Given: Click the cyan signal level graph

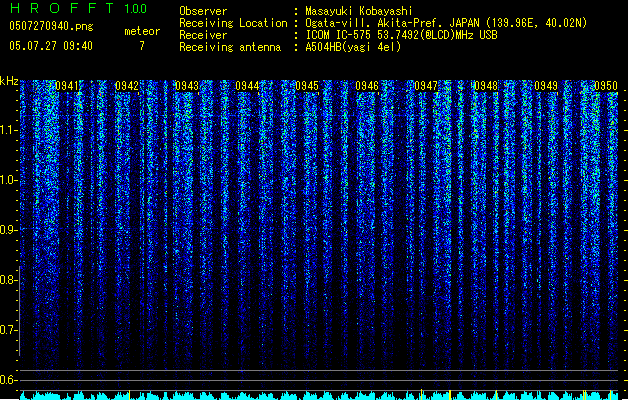Looking at the screenshot, I should point(319,395).
